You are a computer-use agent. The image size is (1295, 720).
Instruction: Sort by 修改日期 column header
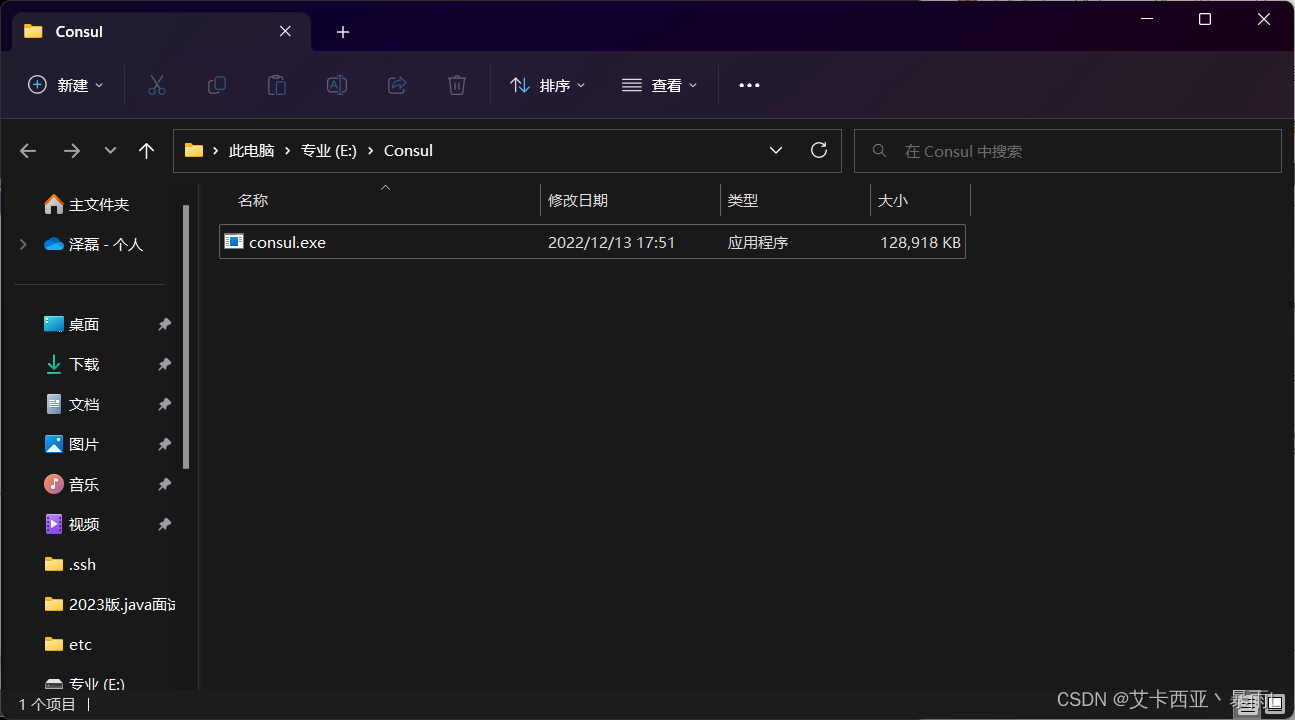point(578,200)
